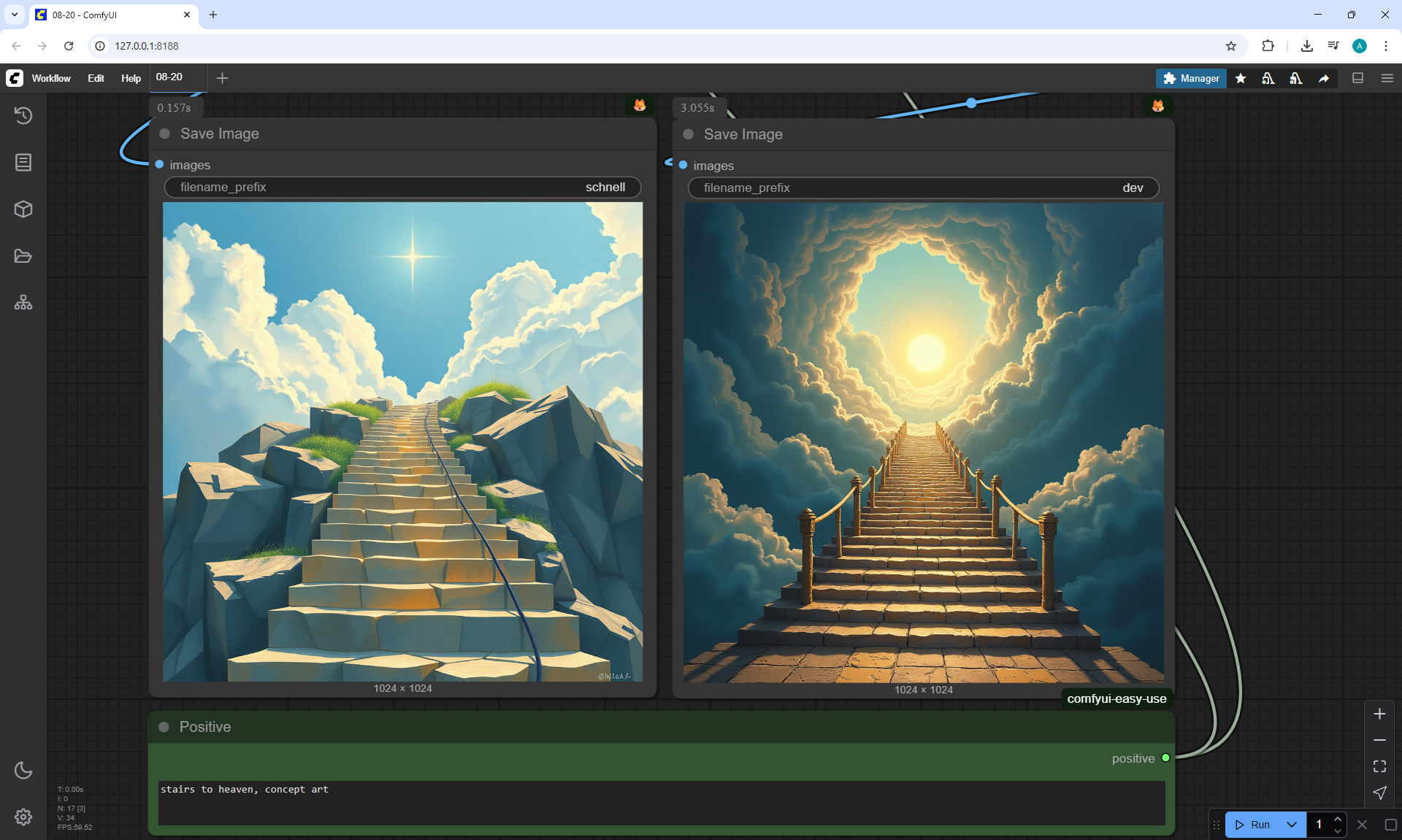Increase the batch count stepper
The width and height of the screenshot is (1402, 840).
[x=1338, y=819]
